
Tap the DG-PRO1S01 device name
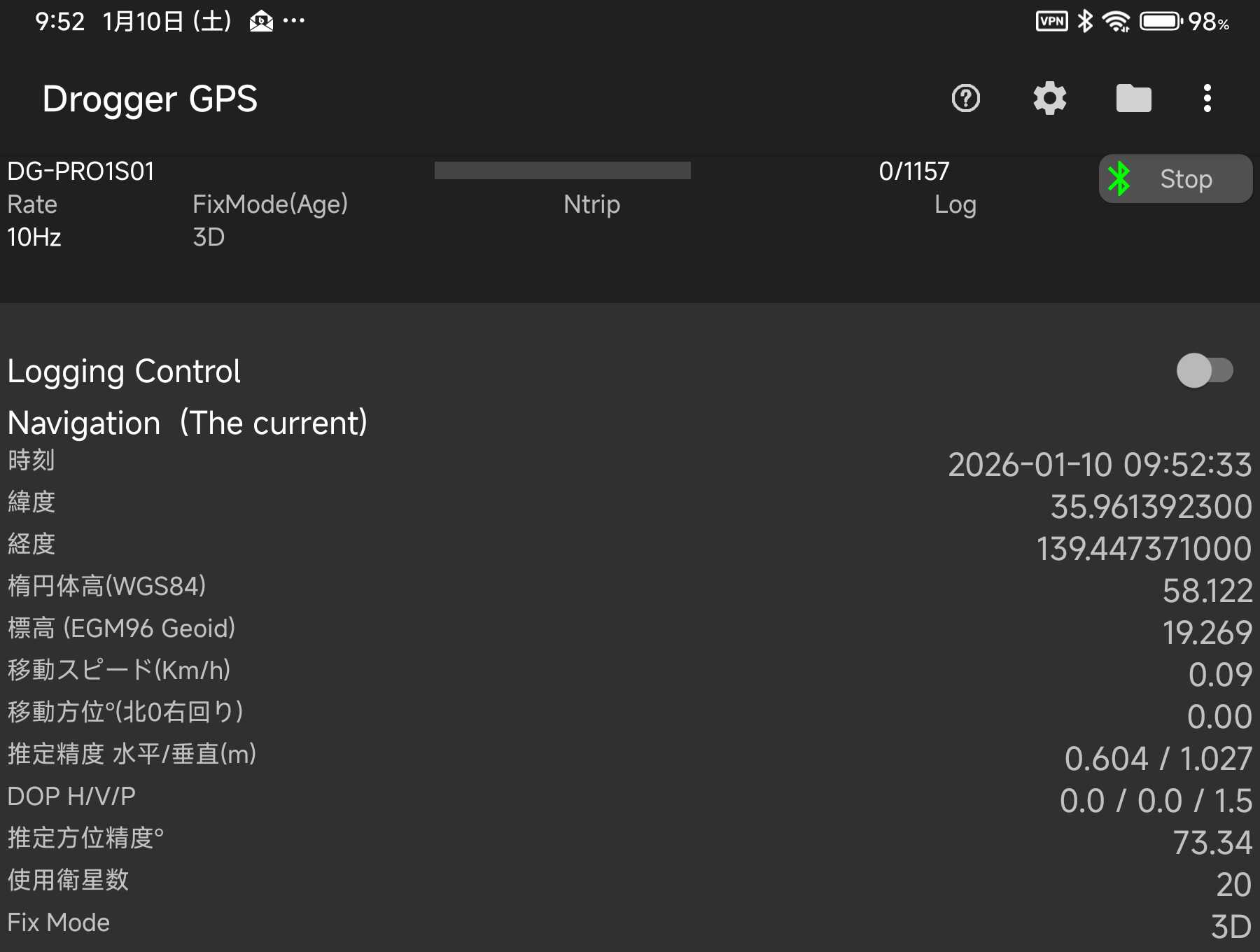(x=80, y=171)
